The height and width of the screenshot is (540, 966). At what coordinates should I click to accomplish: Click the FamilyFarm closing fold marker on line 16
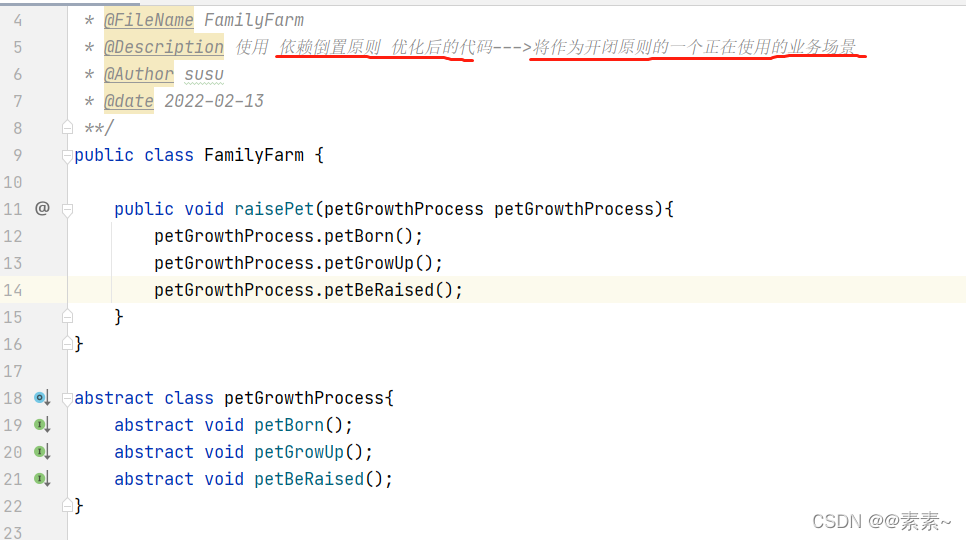click(x=68, y=344)
